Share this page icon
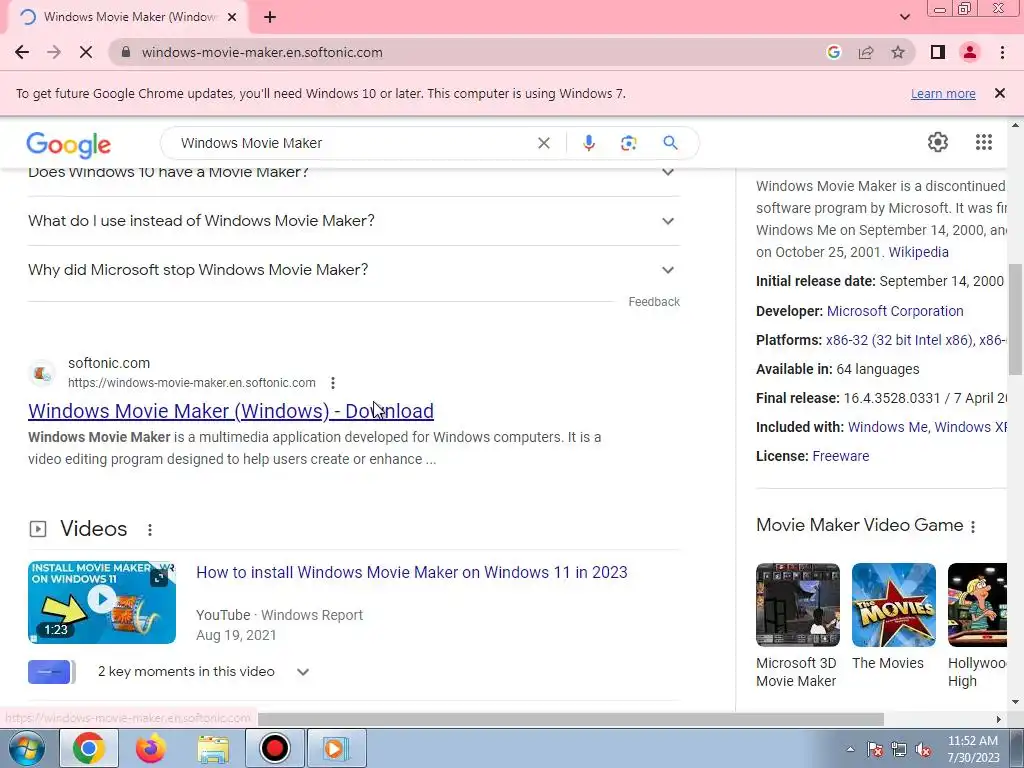This screenshot has width=1024, height=768. coord(866,52)
